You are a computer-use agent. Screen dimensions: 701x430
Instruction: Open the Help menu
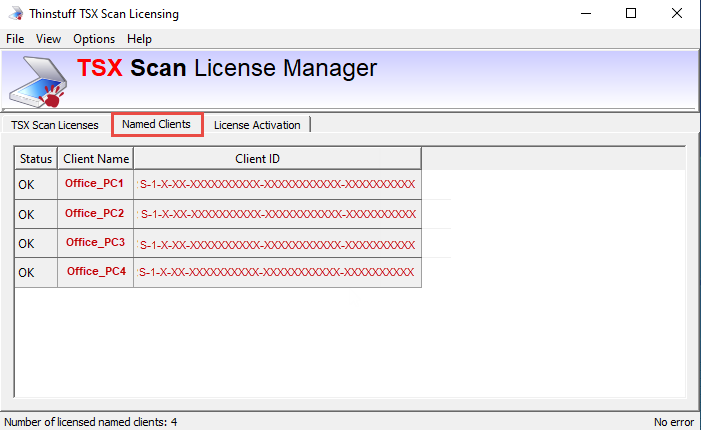[x=139, y=39]
